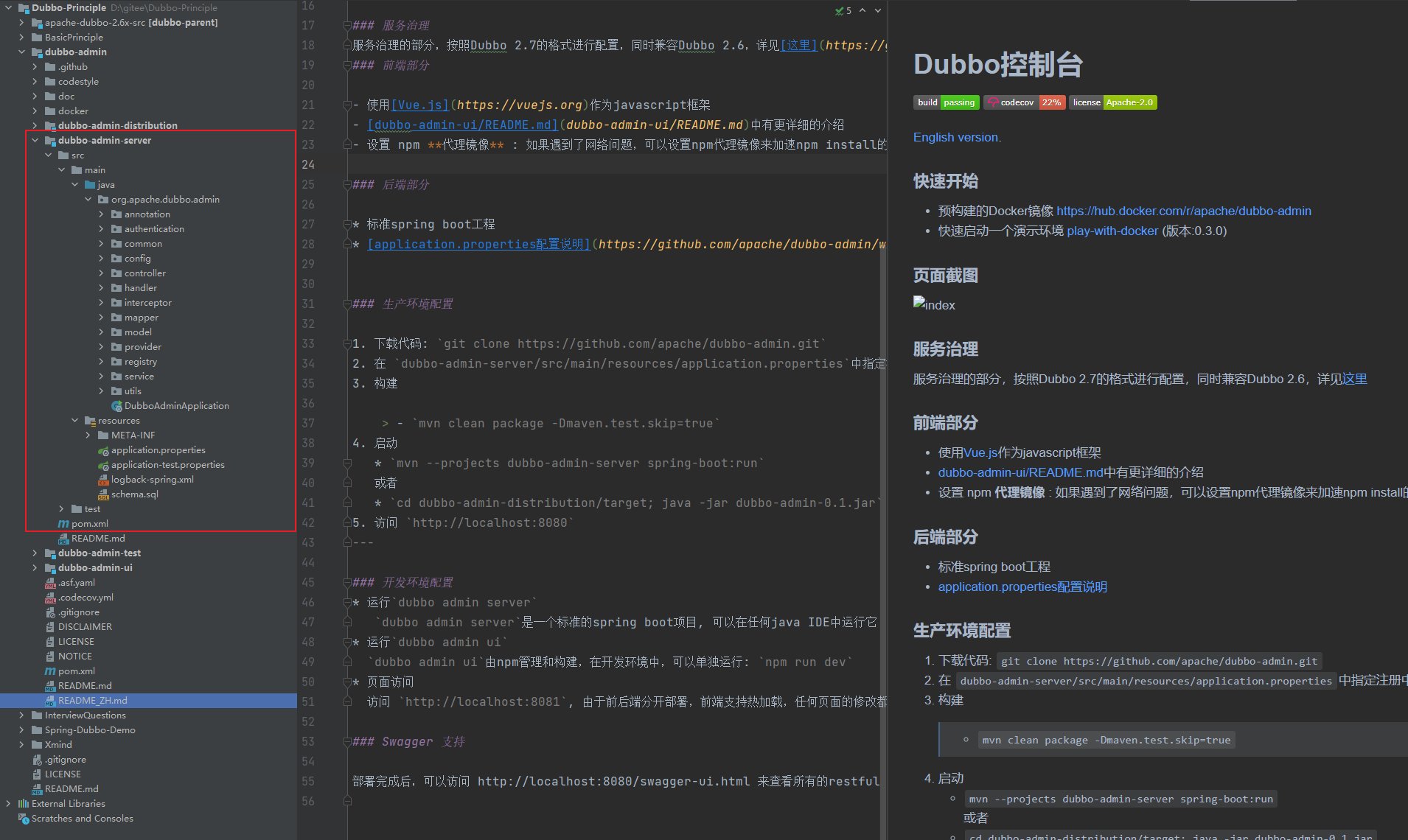Expand the InterviewQuestions folder
This screenshot has width=1408, height=840.
click(x=21, y=715)
